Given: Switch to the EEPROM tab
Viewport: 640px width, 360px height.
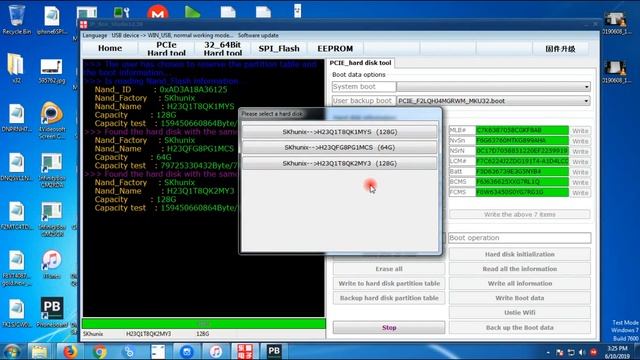Looking at the screenshot, I should [x=335, y=49].
